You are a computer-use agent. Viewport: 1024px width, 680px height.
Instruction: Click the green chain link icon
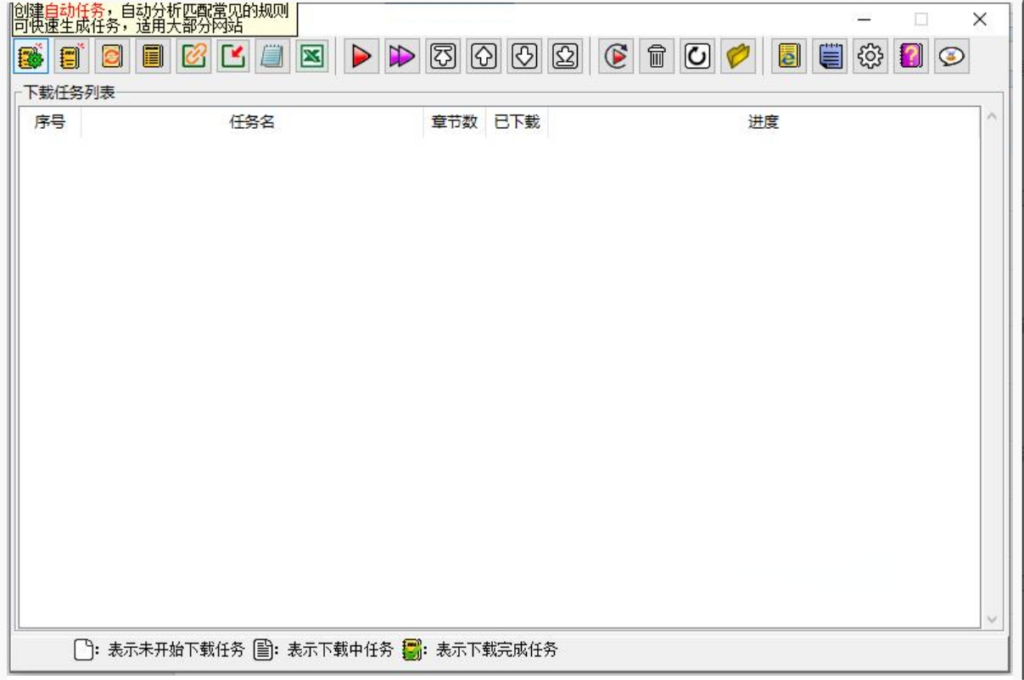coord(193,57)
